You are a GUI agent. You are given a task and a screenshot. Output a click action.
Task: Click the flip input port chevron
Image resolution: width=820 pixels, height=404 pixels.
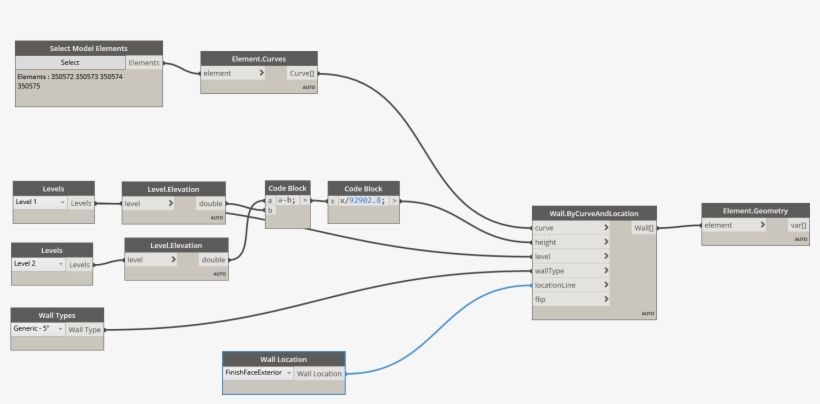606,299
